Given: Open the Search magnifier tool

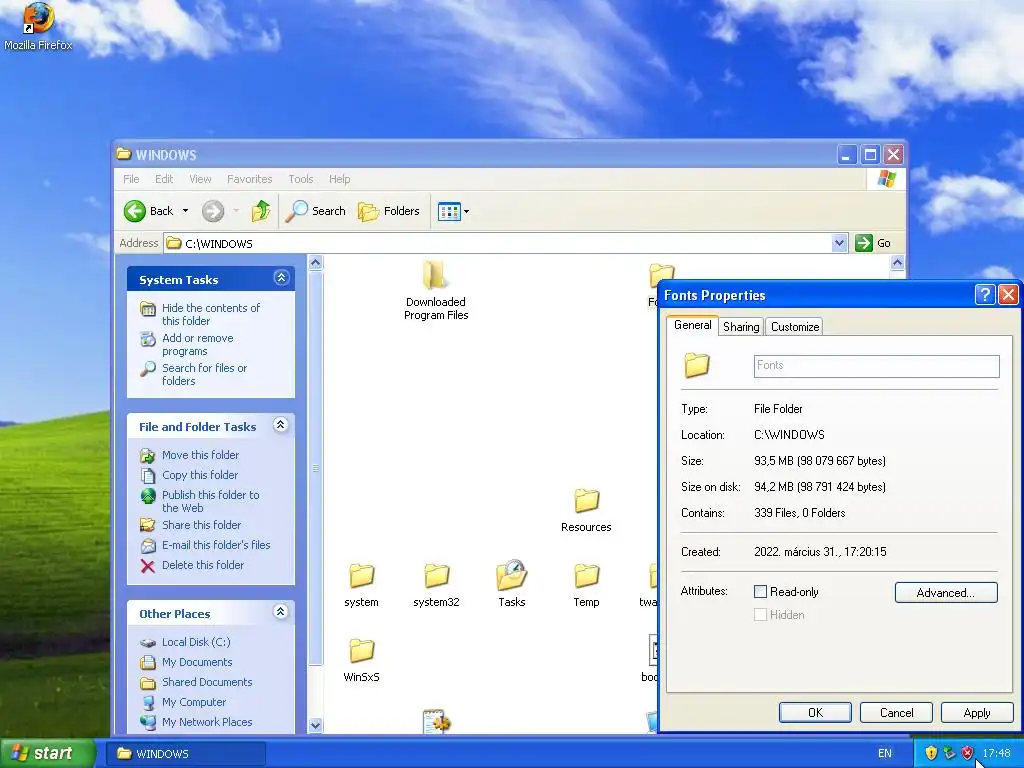Looking at the screenshot, I should tap(316, 211).
